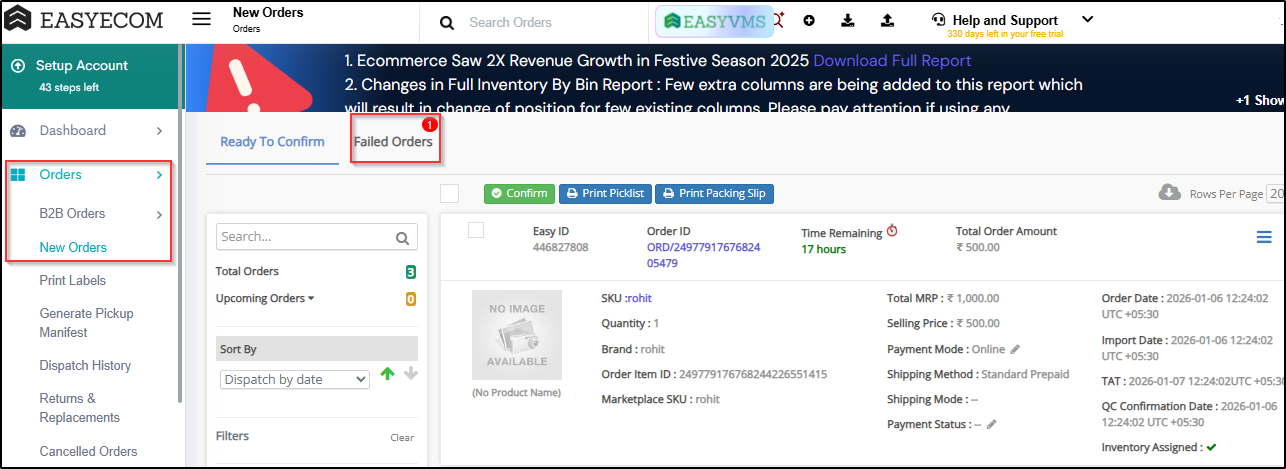Select the checkbox for order 446827808
Viewport: 1286px width, 469px height.
[x=476, y=231]
